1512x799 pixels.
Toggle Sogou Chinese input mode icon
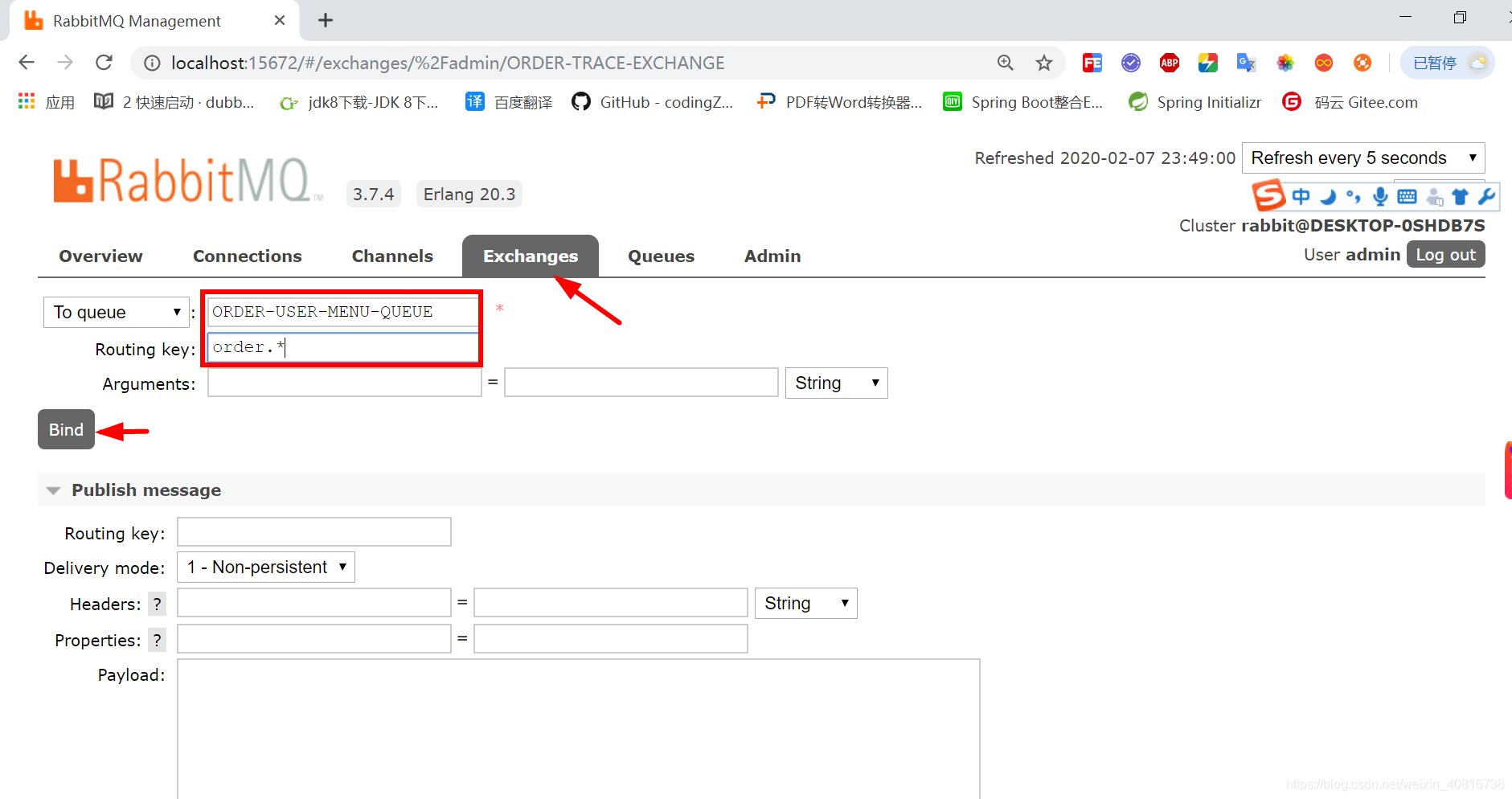point(1301,196)
